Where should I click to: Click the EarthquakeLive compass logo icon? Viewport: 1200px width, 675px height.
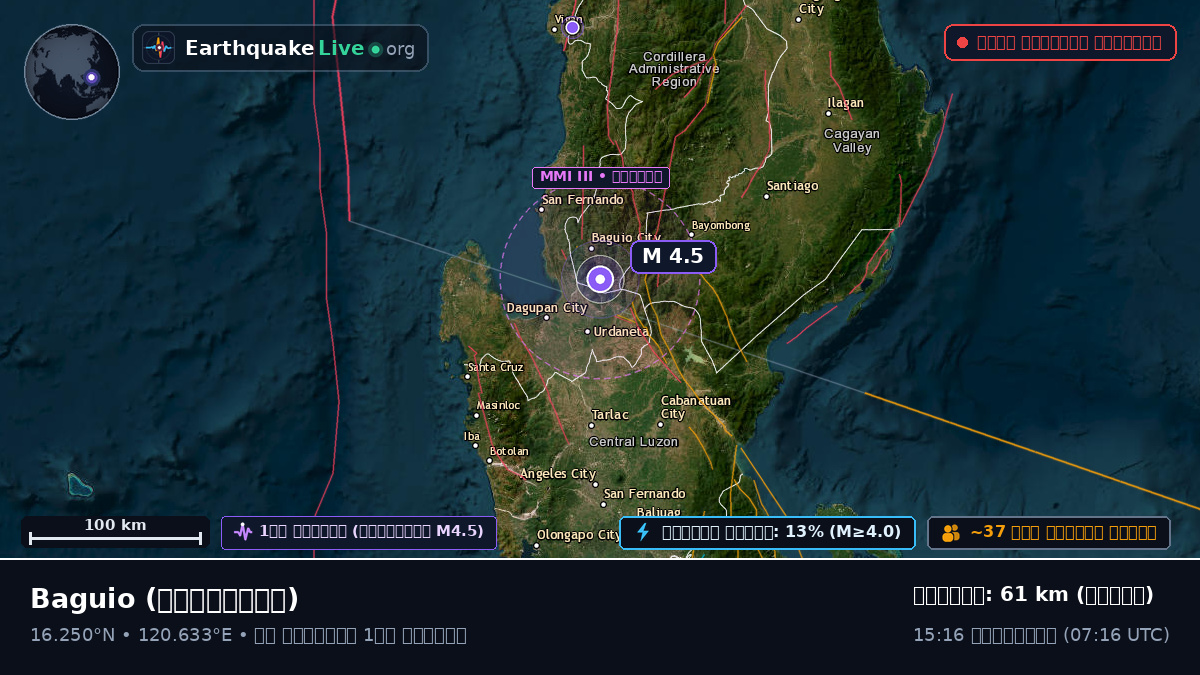(159, 48)
